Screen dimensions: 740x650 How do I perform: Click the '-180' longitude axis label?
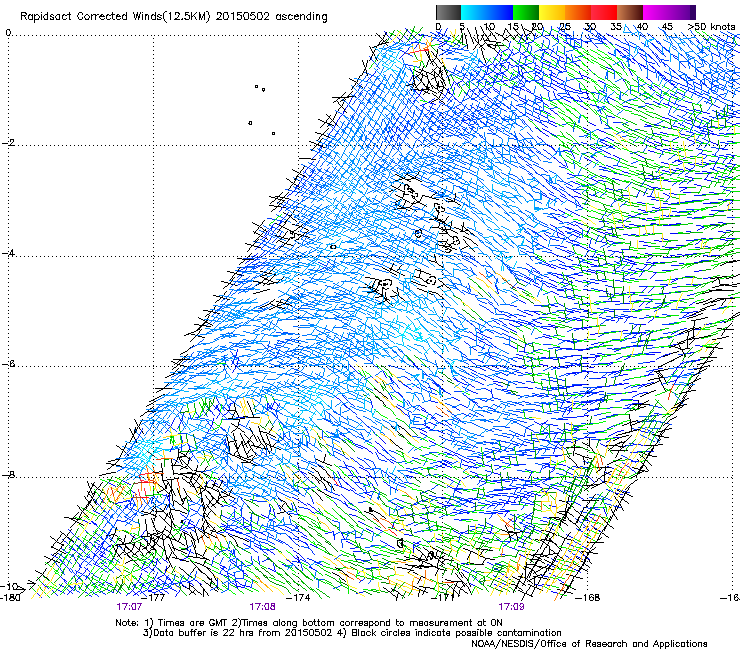click(10, 598)
